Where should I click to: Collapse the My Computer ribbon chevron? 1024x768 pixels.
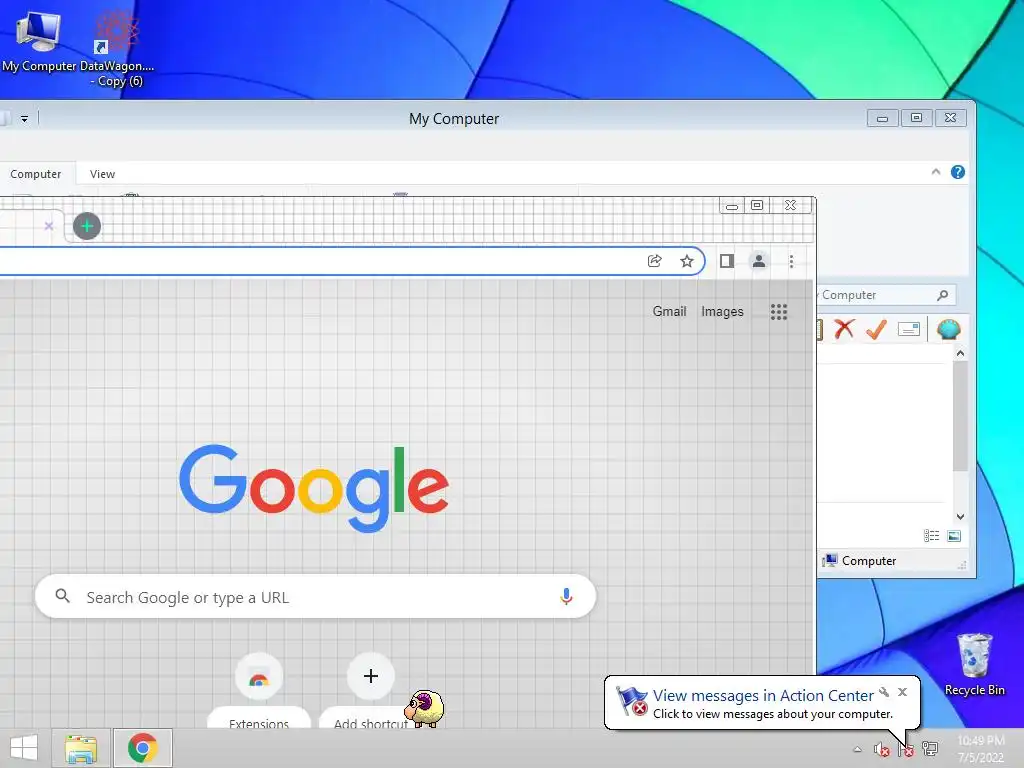pos(936,172)
